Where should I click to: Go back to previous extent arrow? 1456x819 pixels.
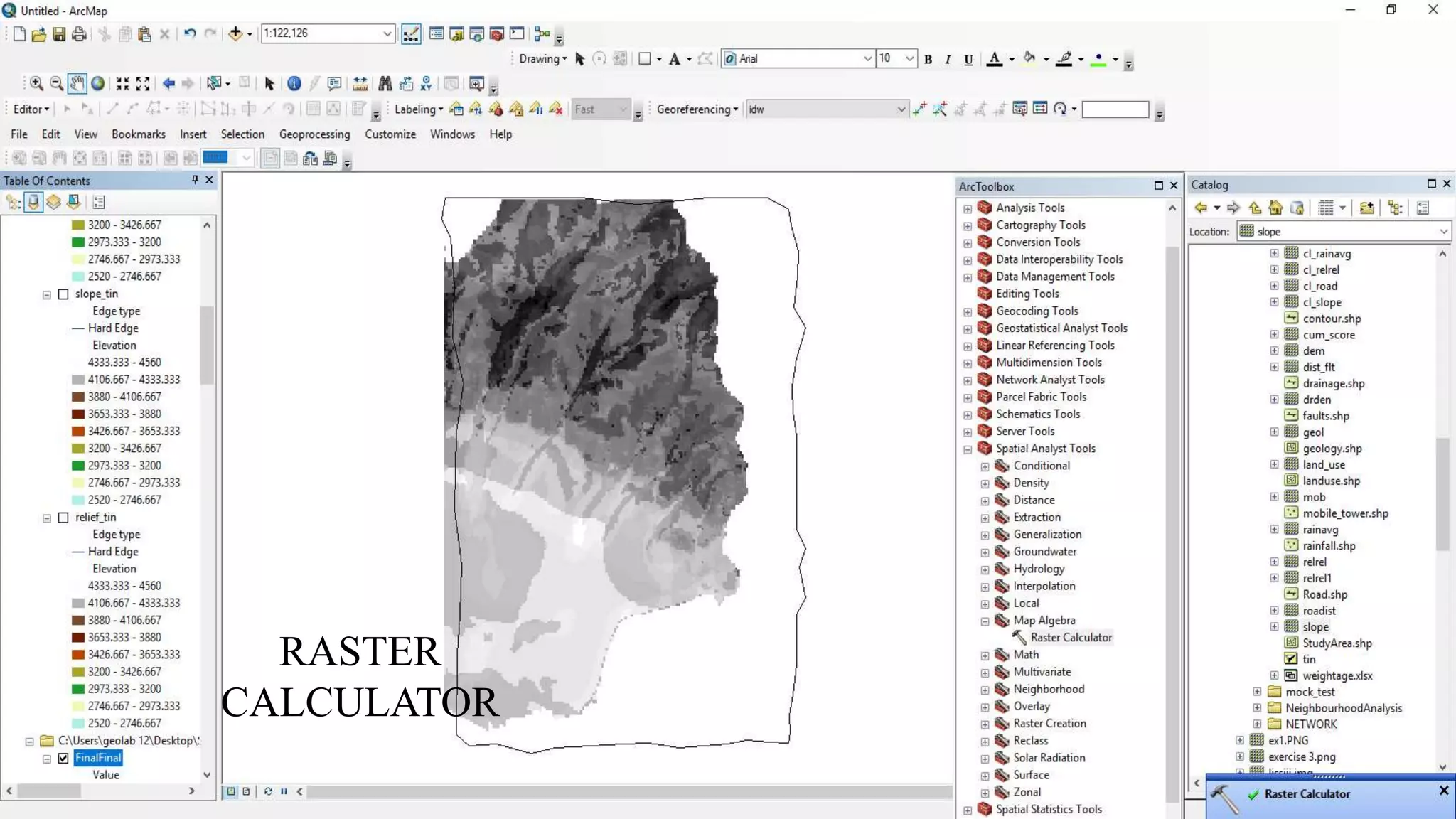[x=168, y=84]
